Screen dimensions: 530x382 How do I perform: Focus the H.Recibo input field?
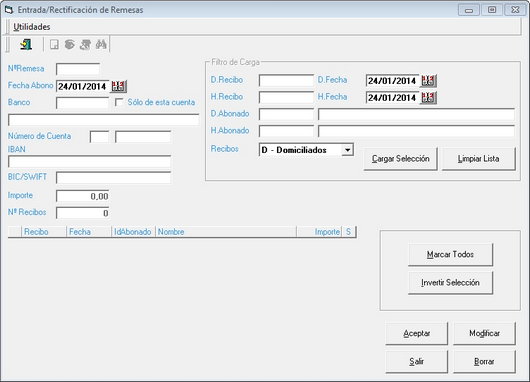(x=286, y=97)
